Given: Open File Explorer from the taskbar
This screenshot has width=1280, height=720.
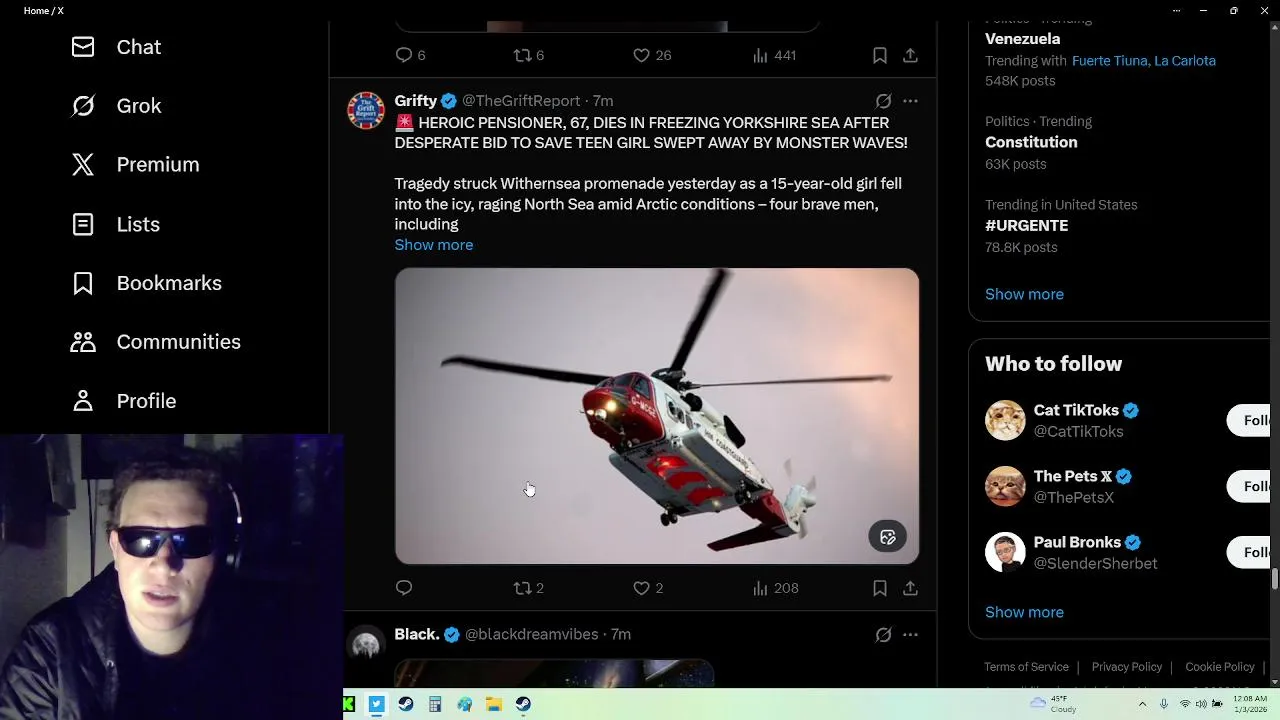Looking at the screenshot, I should click(x=494, y=704).
